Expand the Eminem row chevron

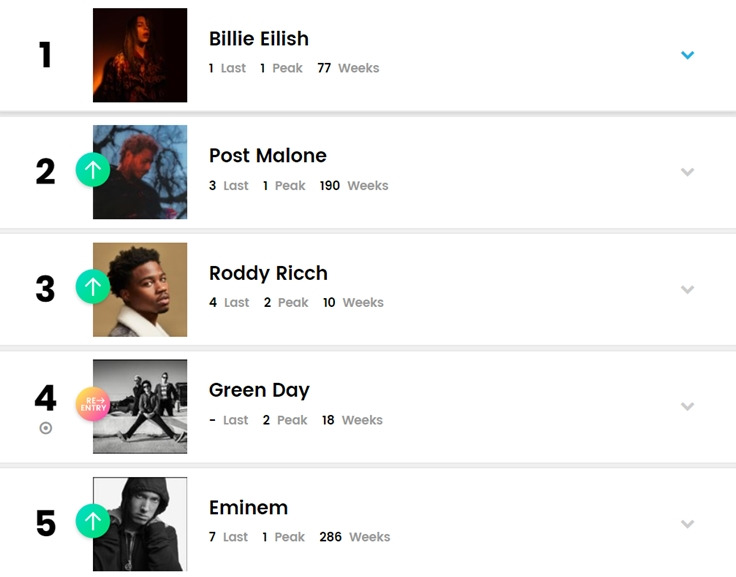pyautogui.click(x=687, y=523)
